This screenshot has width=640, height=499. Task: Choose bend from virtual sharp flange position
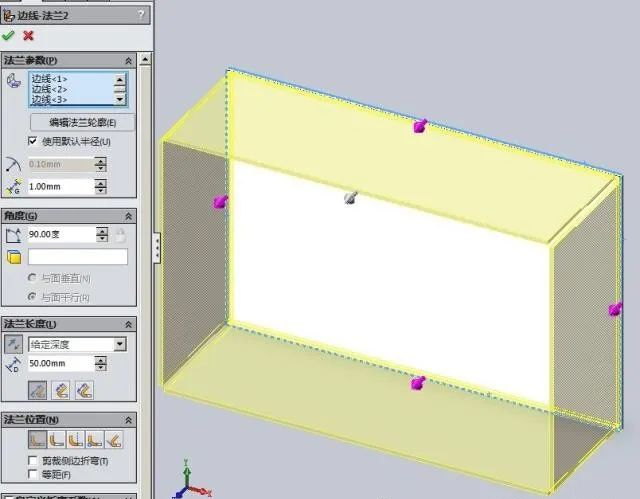95,440
